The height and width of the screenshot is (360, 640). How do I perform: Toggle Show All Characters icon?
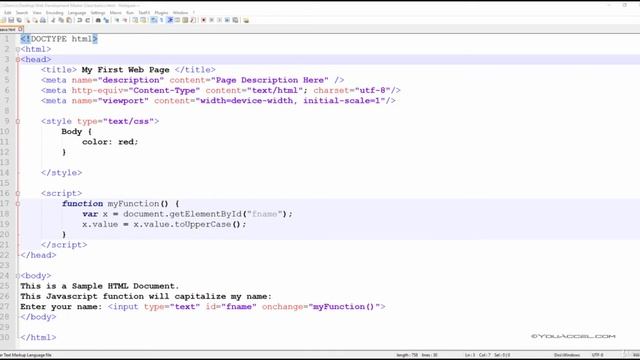pos(161,20)
